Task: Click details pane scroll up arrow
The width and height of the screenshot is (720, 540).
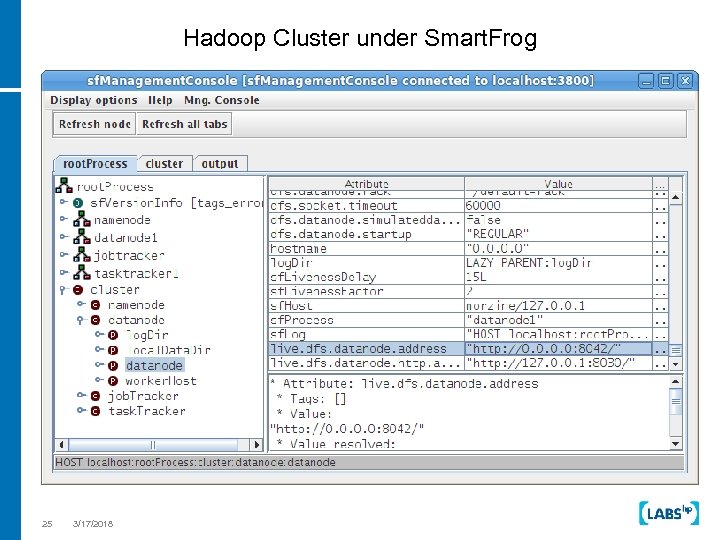Action: click(x=675, y=381)
